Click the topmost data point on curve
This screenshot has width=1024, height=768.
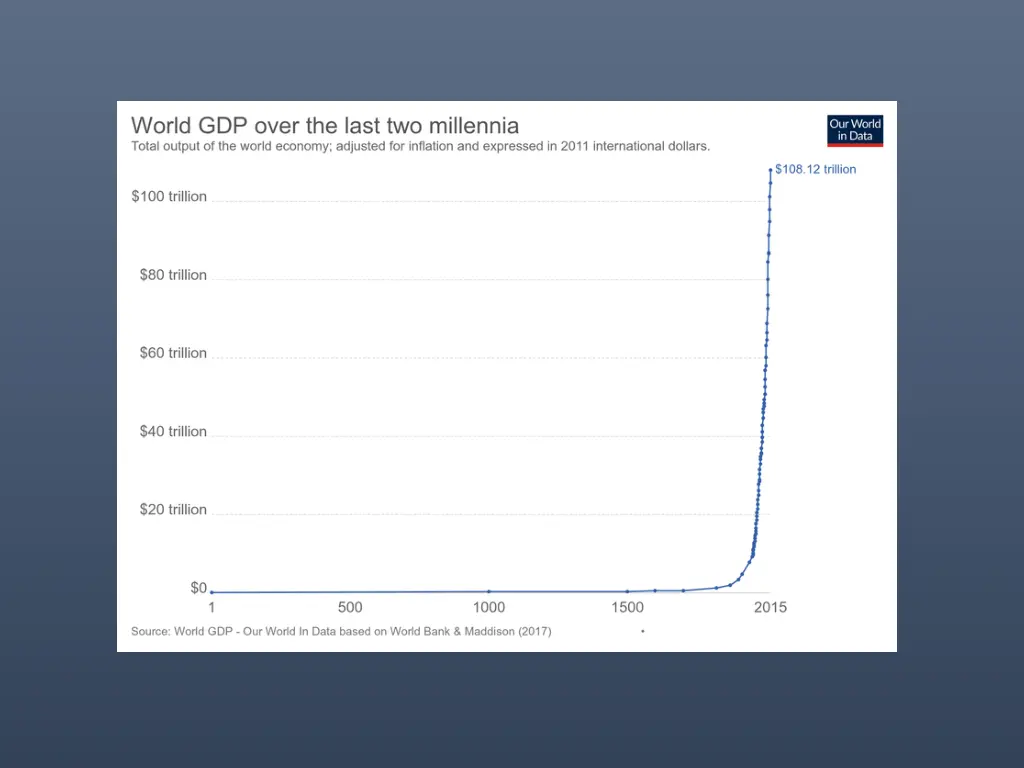click(x=771, y=170)
